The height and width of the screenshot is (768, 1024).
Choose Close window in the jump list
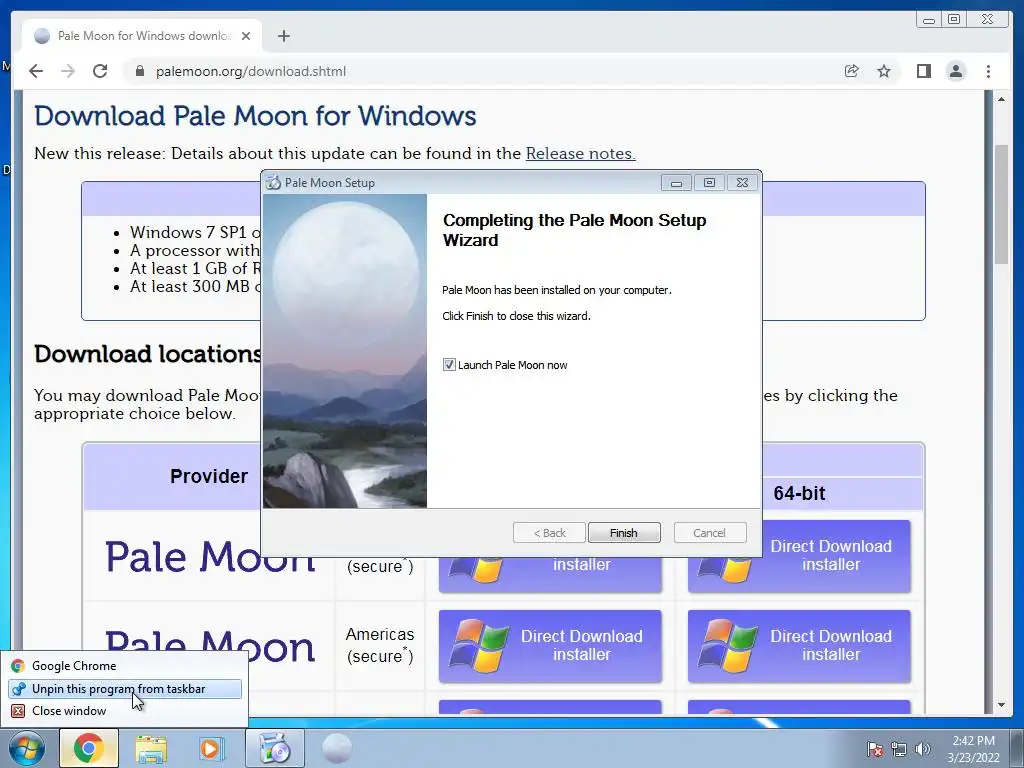click(x=125, y=711)
